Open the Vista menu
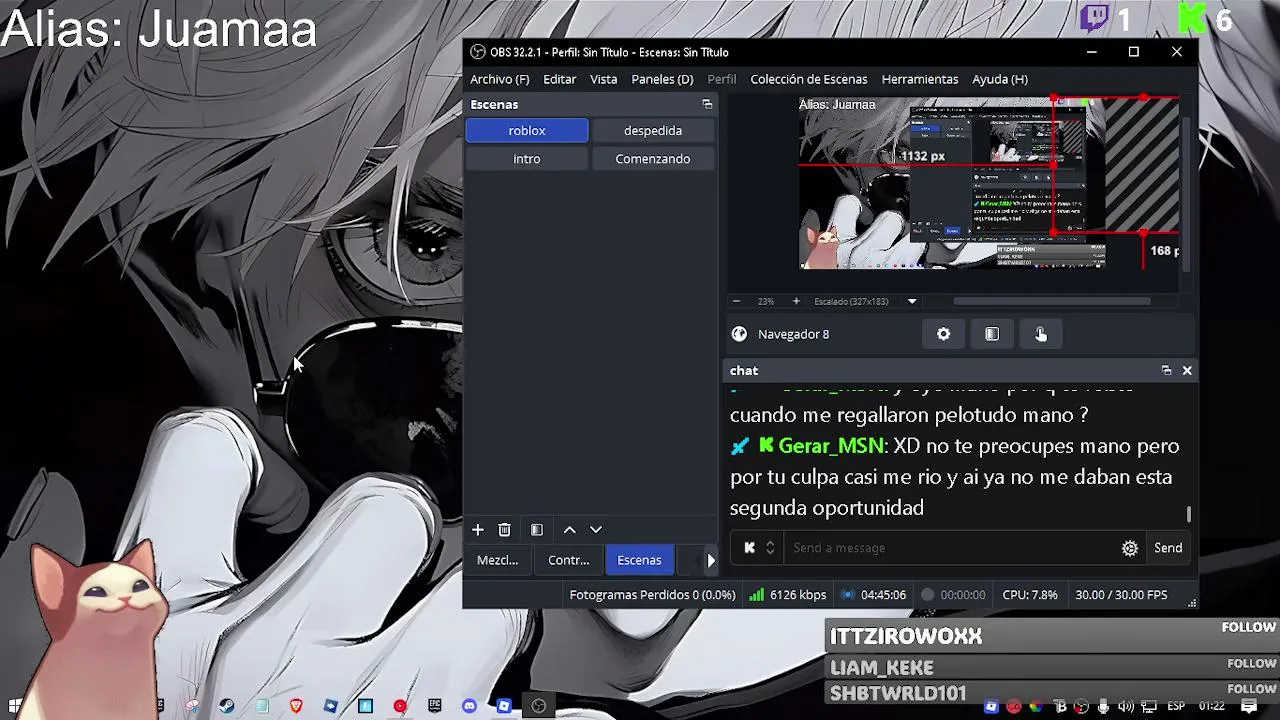Viewport: 1280px width, 720px height. tap(603, 79)
